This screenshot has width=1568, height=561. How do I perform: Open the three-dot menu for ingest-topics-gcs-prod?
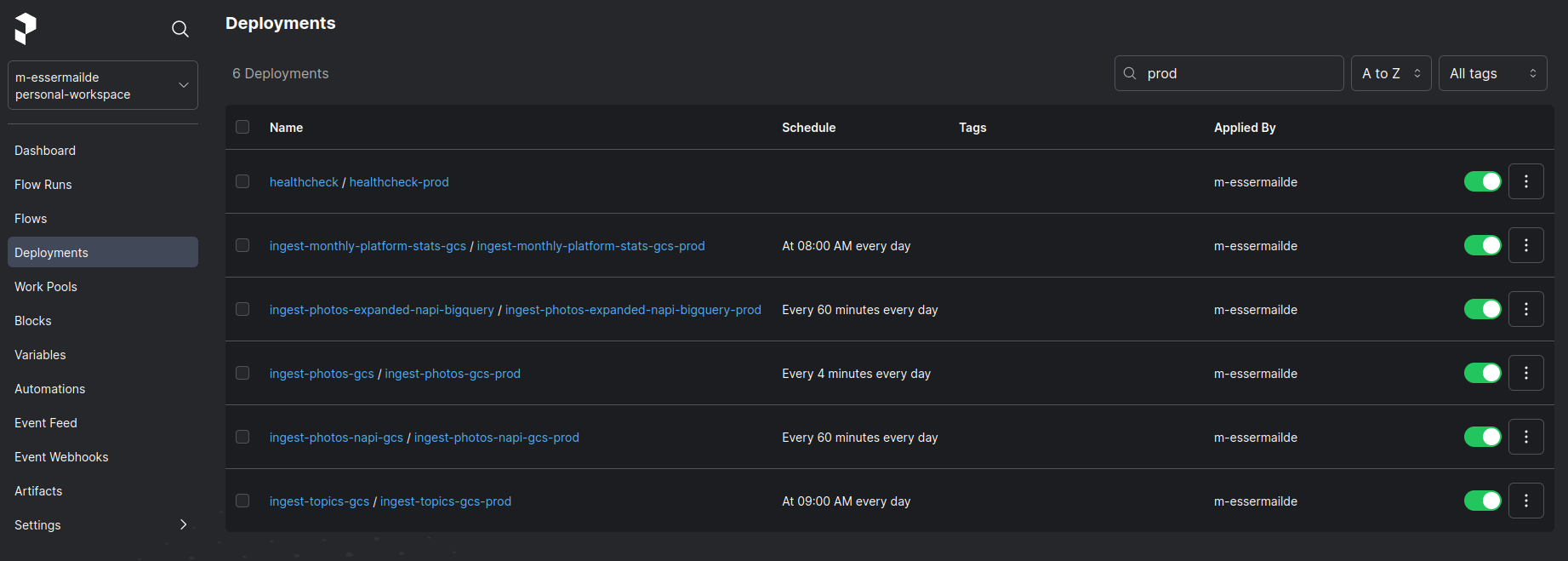[1526, 501]
